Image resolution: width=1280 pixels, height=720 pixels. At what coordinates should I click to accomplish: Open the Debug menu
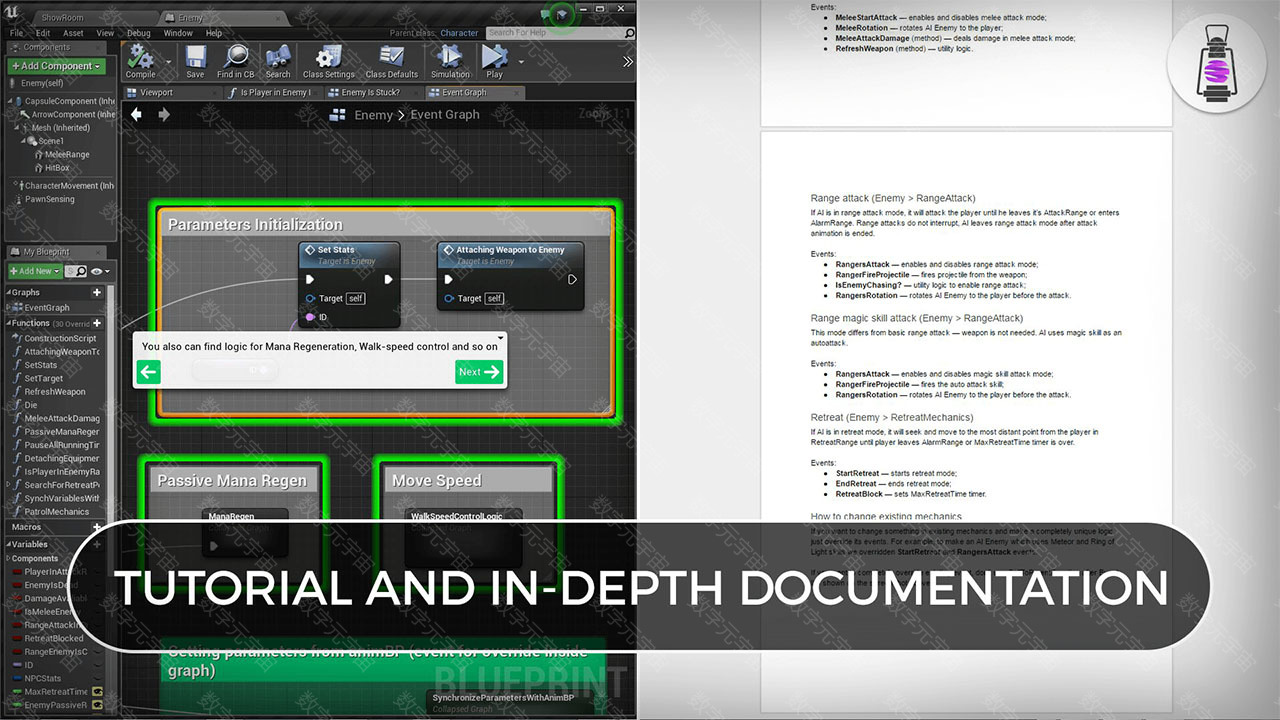coord(139,33)
